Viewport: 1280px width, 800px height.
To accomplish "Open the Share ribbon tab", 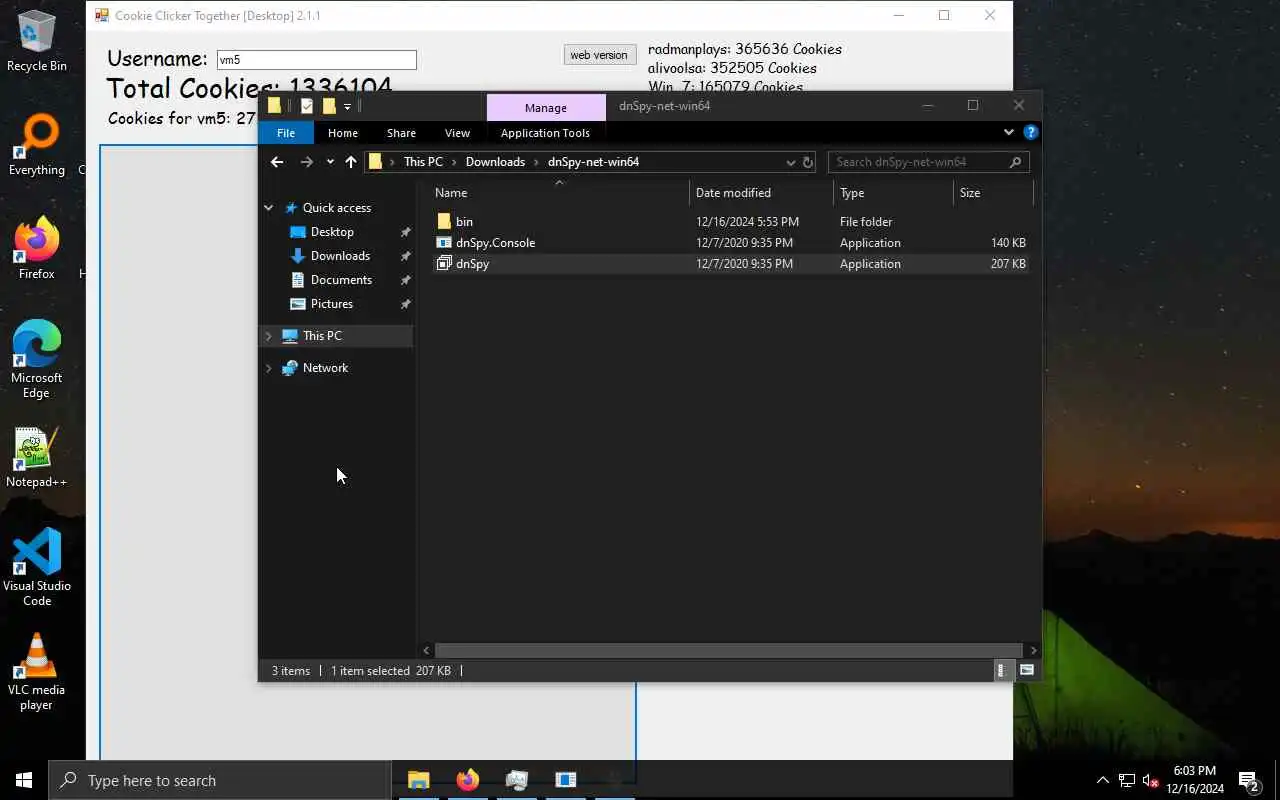I will pos(401,133).
